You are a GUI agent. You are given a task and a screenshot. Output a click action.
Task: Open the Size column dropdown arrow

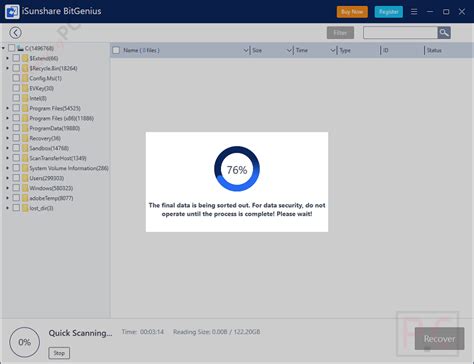(289, 51)
